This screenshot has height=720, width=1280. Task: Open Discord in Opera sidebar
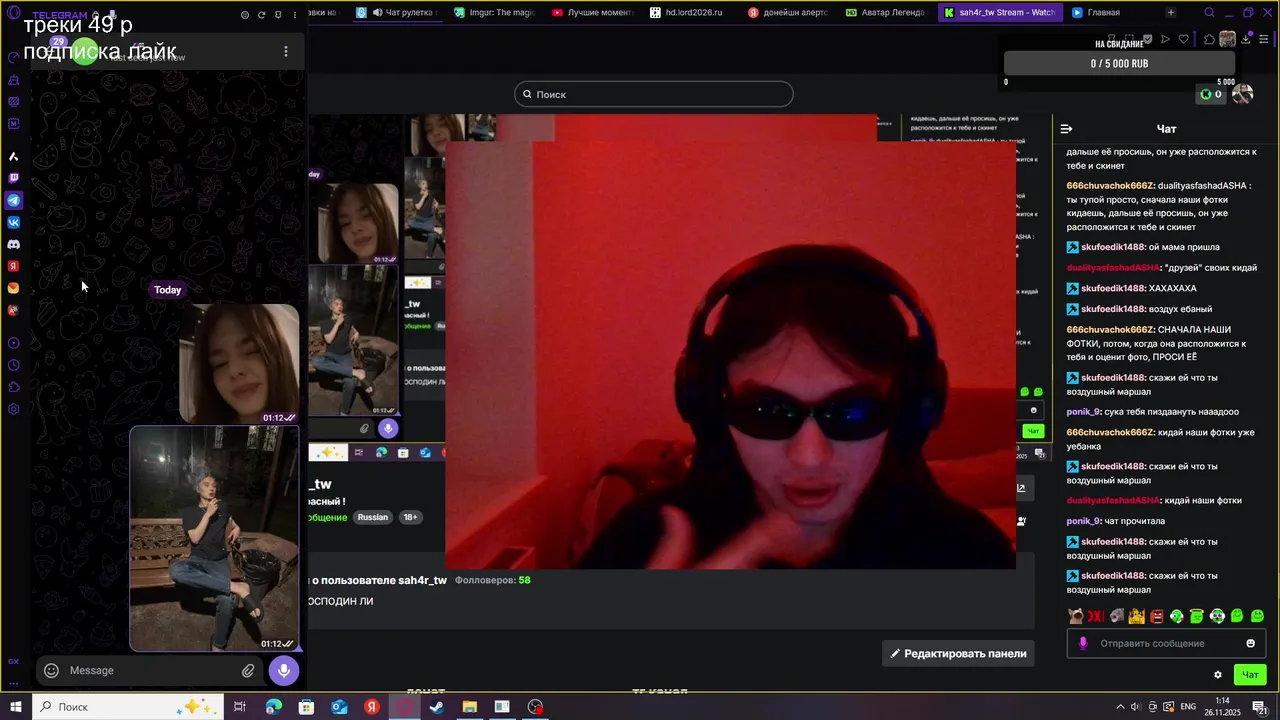[x=13, y=244]
